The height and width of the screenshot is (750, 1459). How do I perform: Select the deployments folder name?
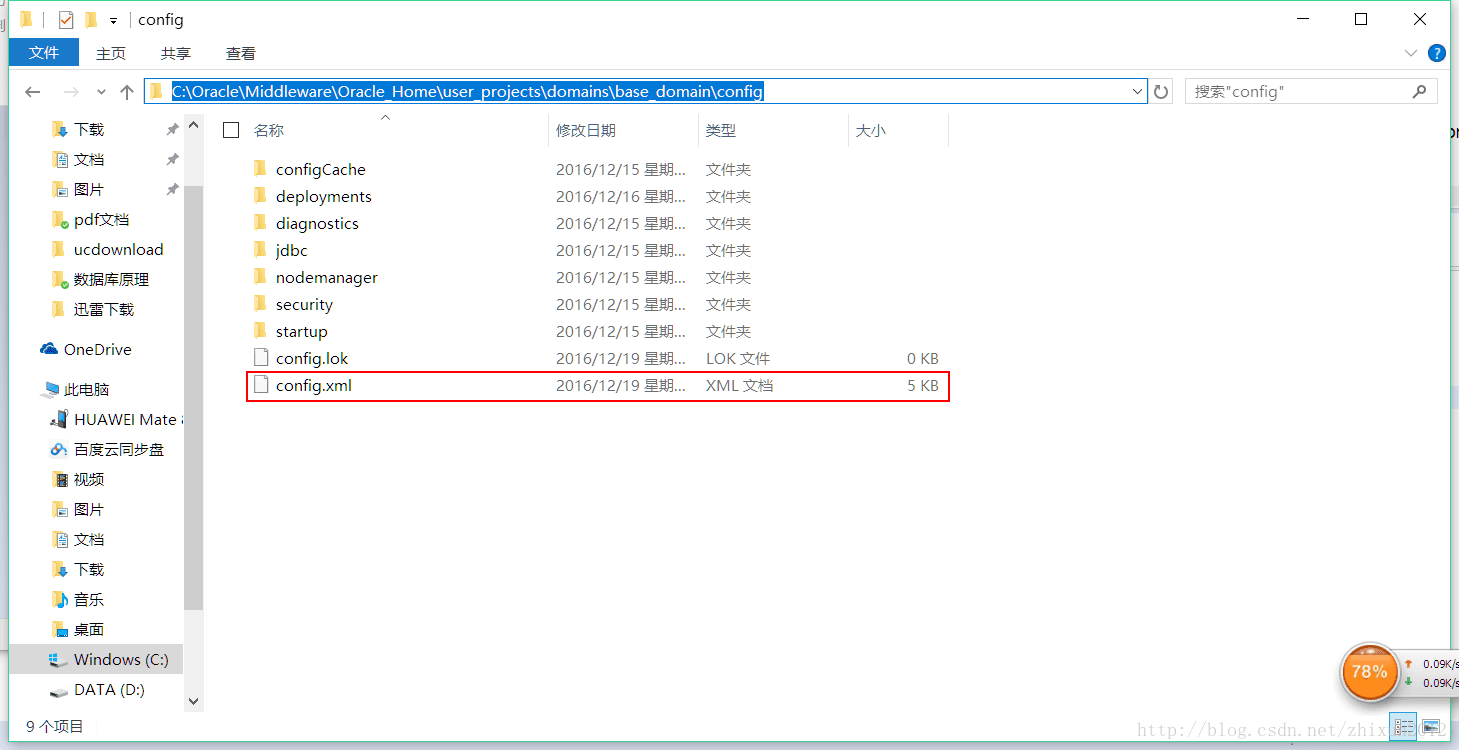pos(324,197)
